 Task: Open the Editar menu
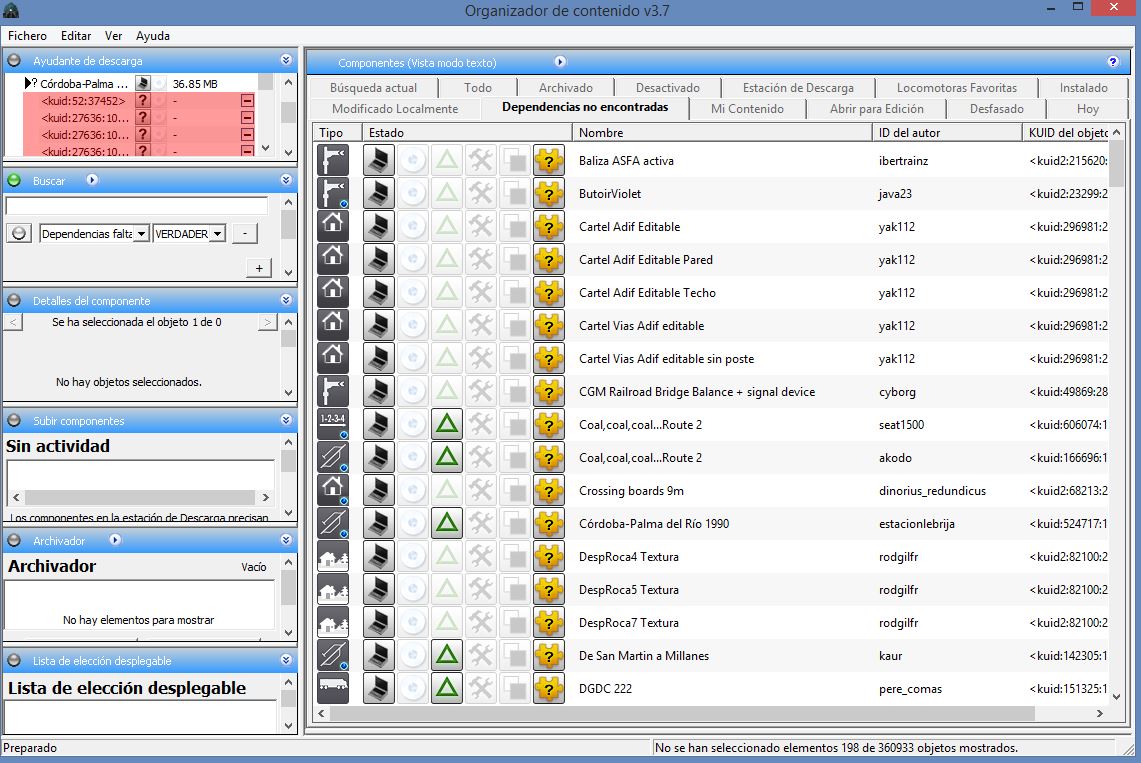click(x=76, y=36)
